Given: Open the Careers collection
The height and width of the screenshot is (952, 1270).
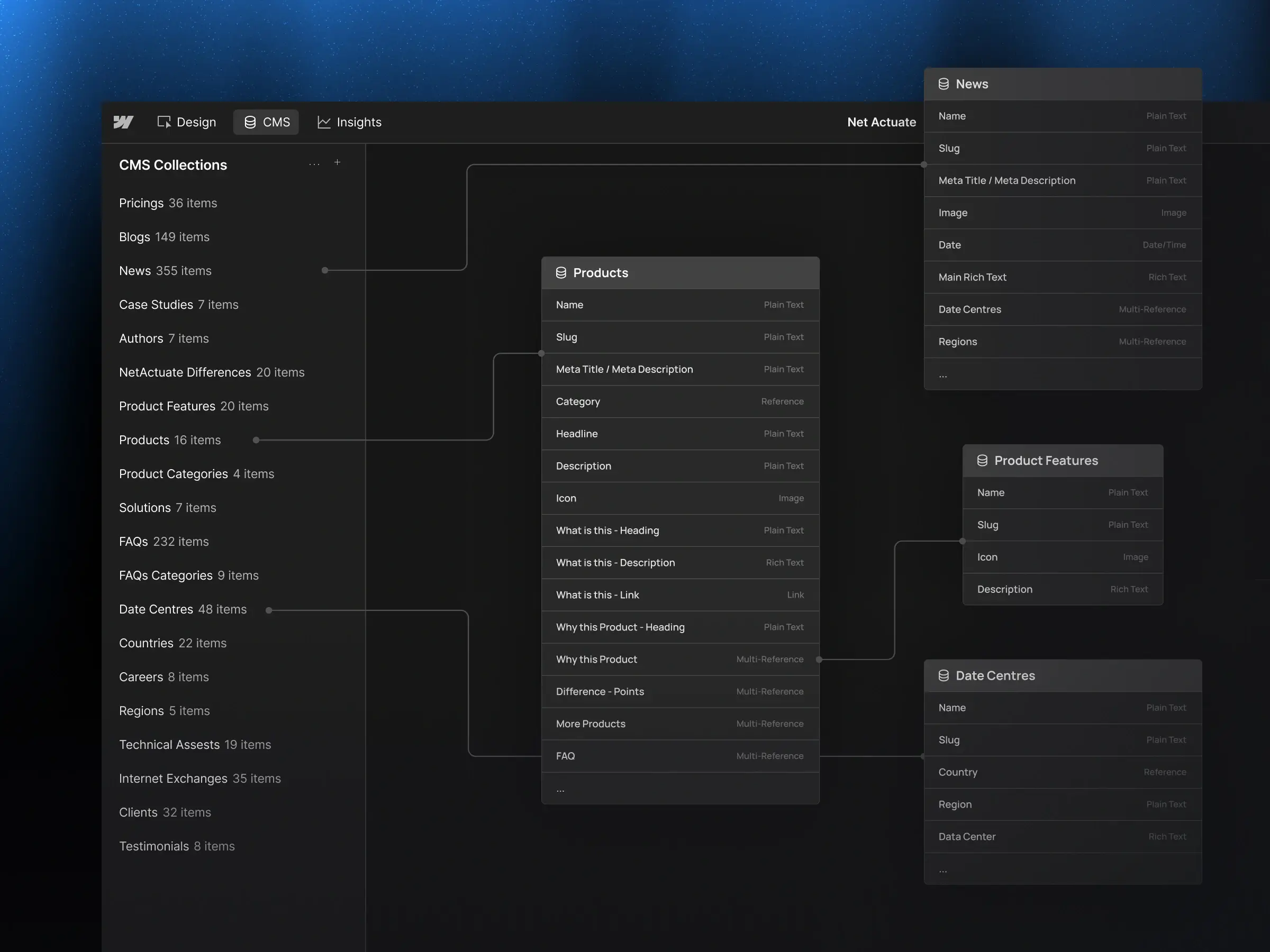Looking at the screenshot, I should pos(164,677).
